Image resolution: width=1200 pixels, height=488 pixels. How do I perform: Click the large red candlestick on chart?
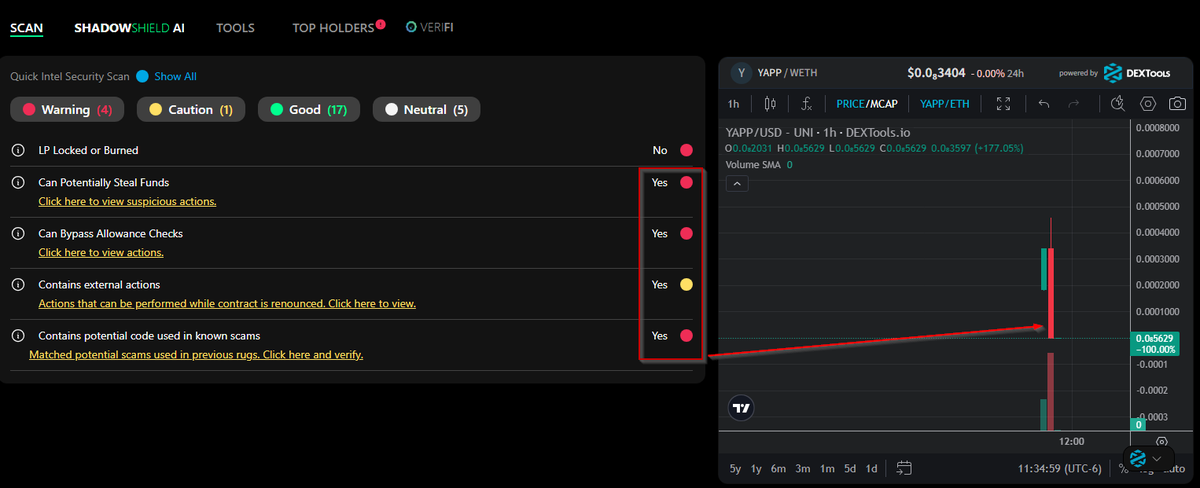tap(1051, 292)
